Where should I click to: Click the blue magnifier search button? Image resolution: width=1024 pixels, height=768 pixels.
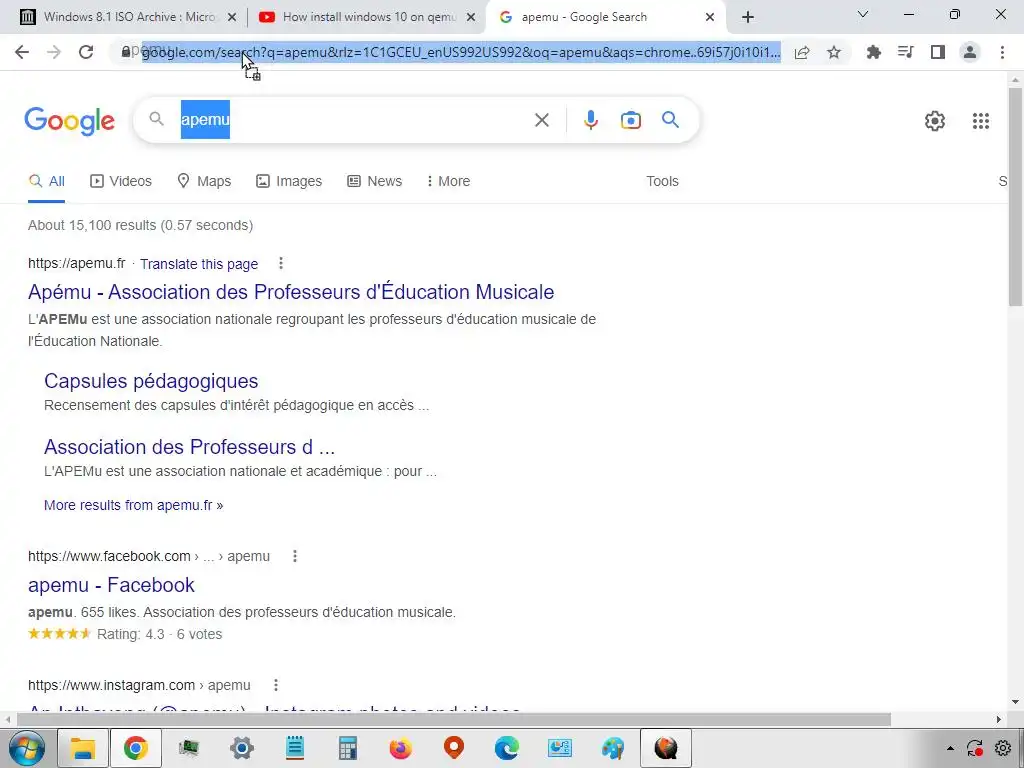click(670, 120)
